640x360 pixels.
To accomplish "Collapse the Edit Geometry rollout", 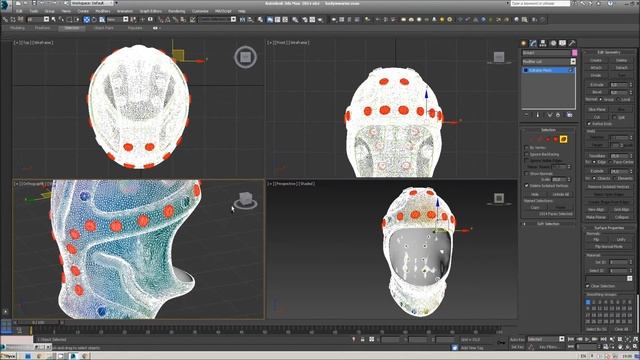I will pos(609,52).
